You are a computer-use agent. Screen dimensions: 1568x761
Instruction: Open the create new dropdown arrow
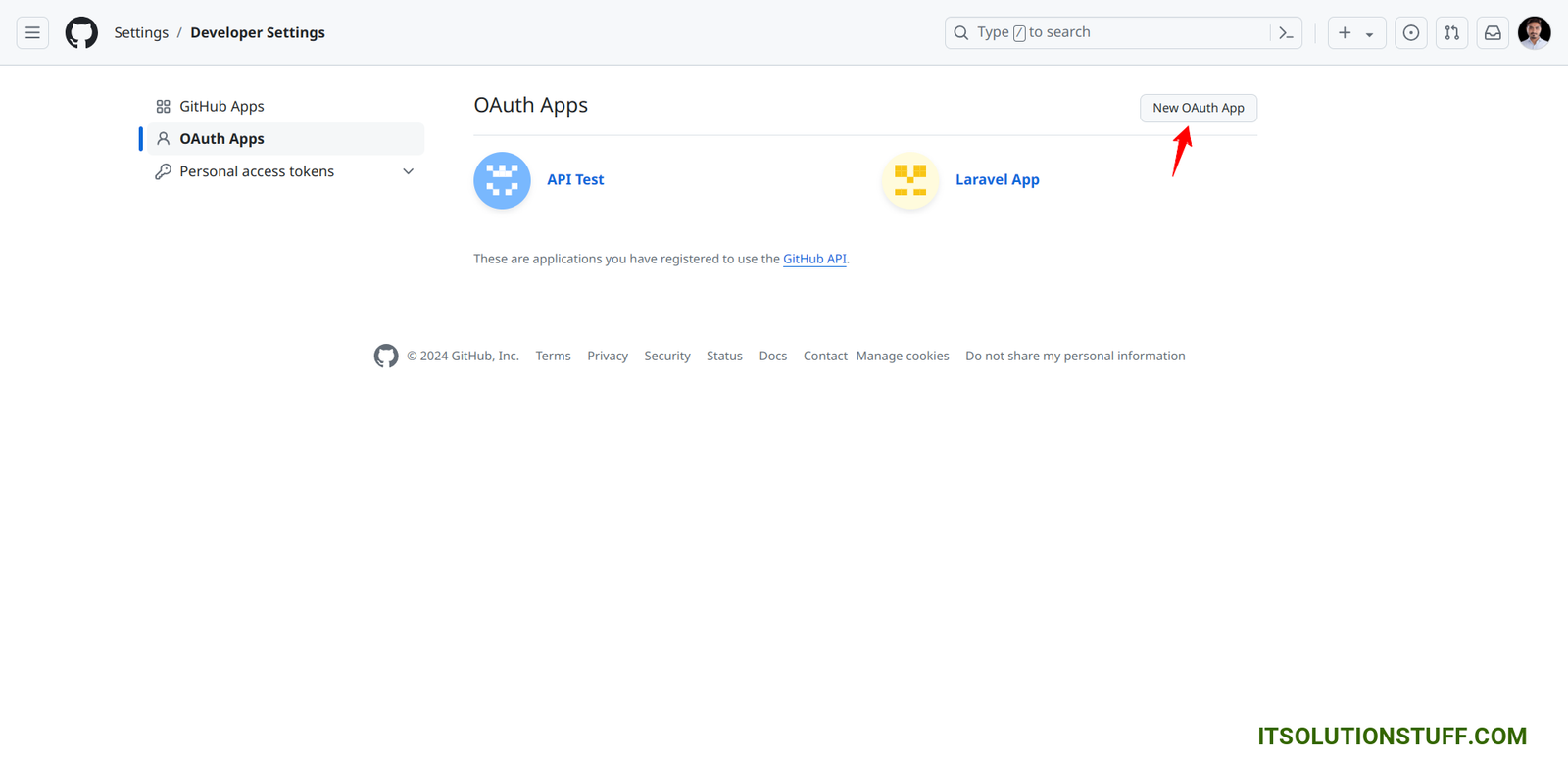1369,33
